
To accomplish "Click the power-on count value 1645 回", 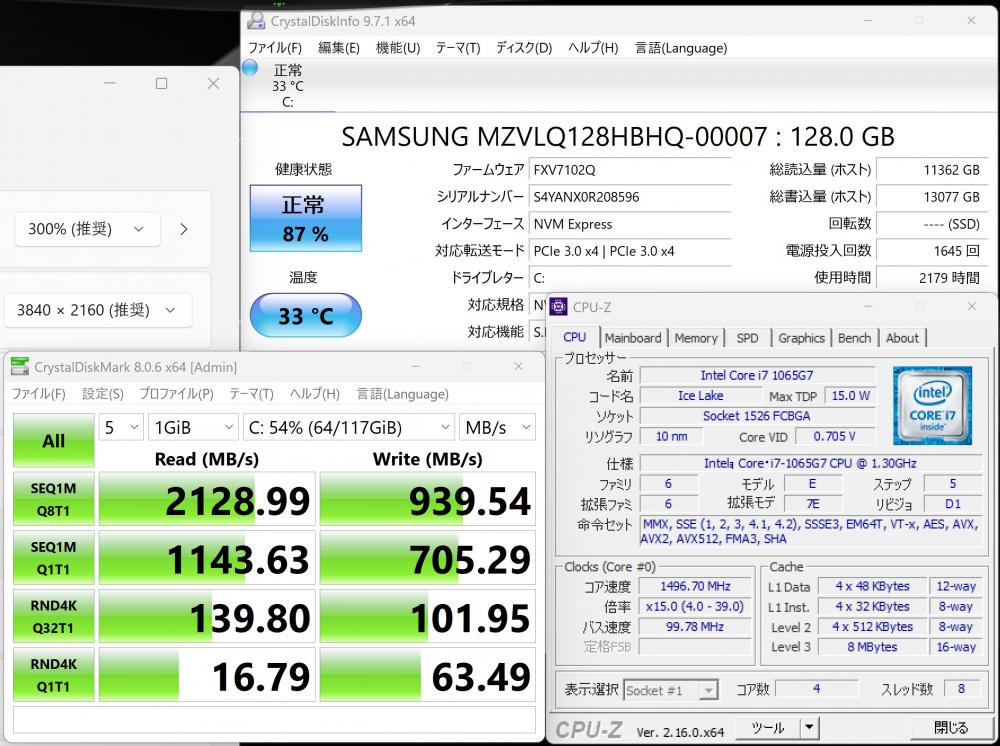I will (932, 251).
